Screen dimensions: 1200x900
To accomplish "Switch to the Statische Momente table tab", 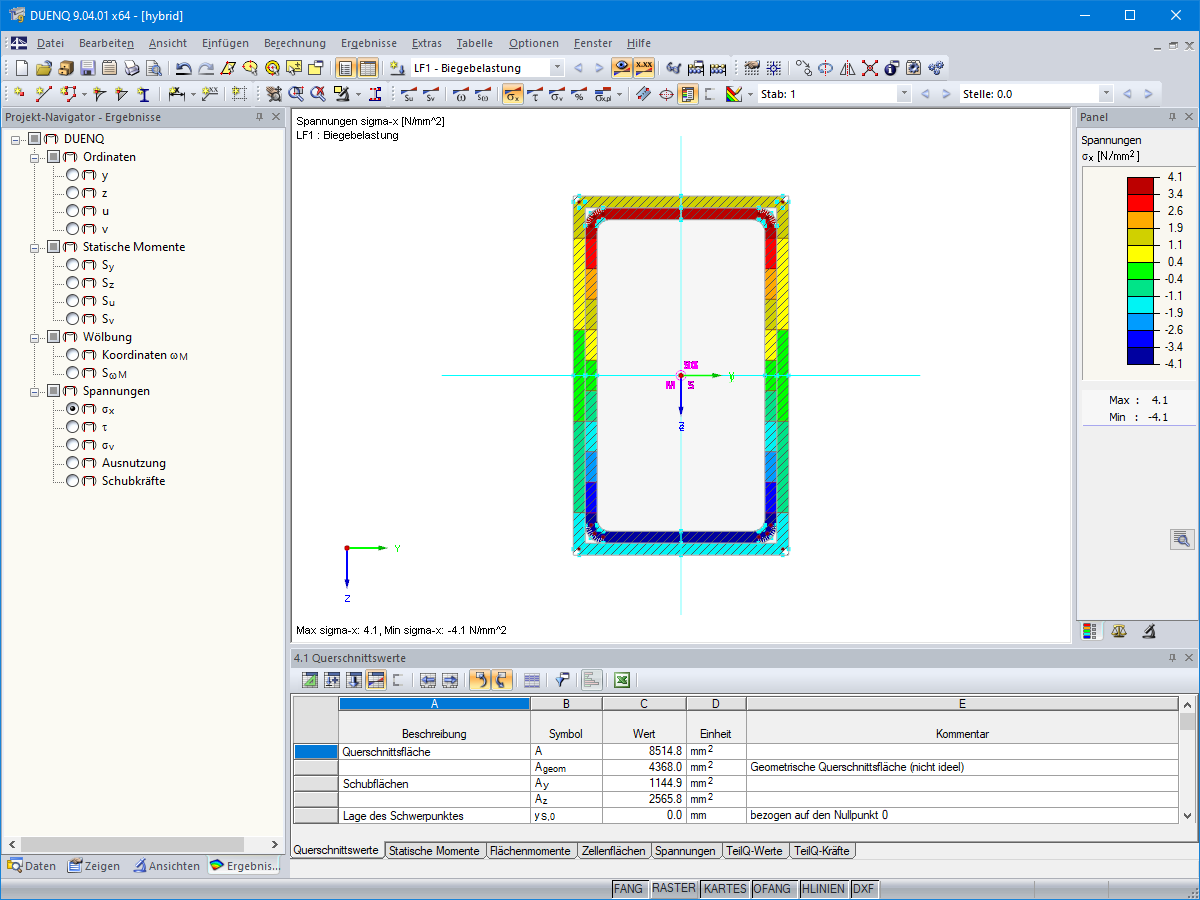I will tap(435, 851).
